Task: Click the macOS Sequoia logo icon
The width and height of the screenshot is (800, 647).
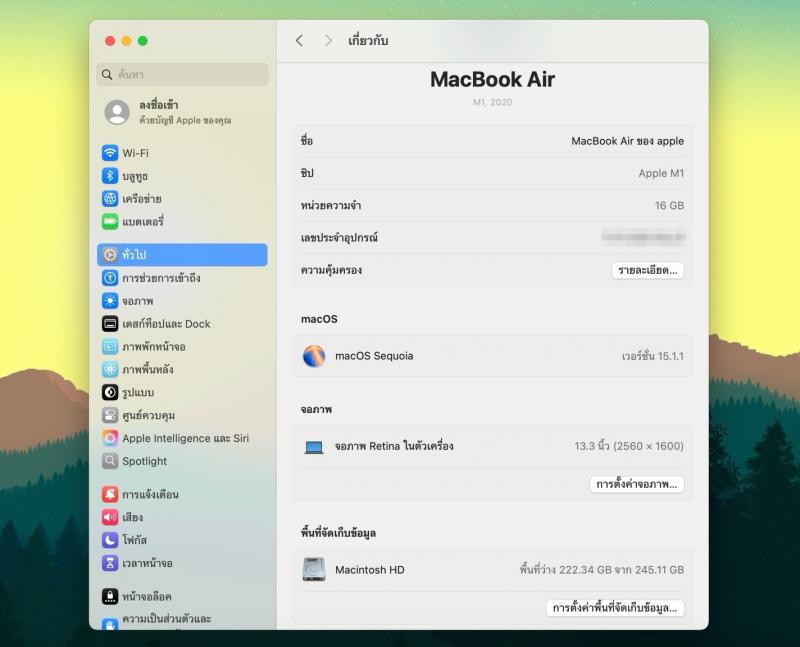Action: 314,356
